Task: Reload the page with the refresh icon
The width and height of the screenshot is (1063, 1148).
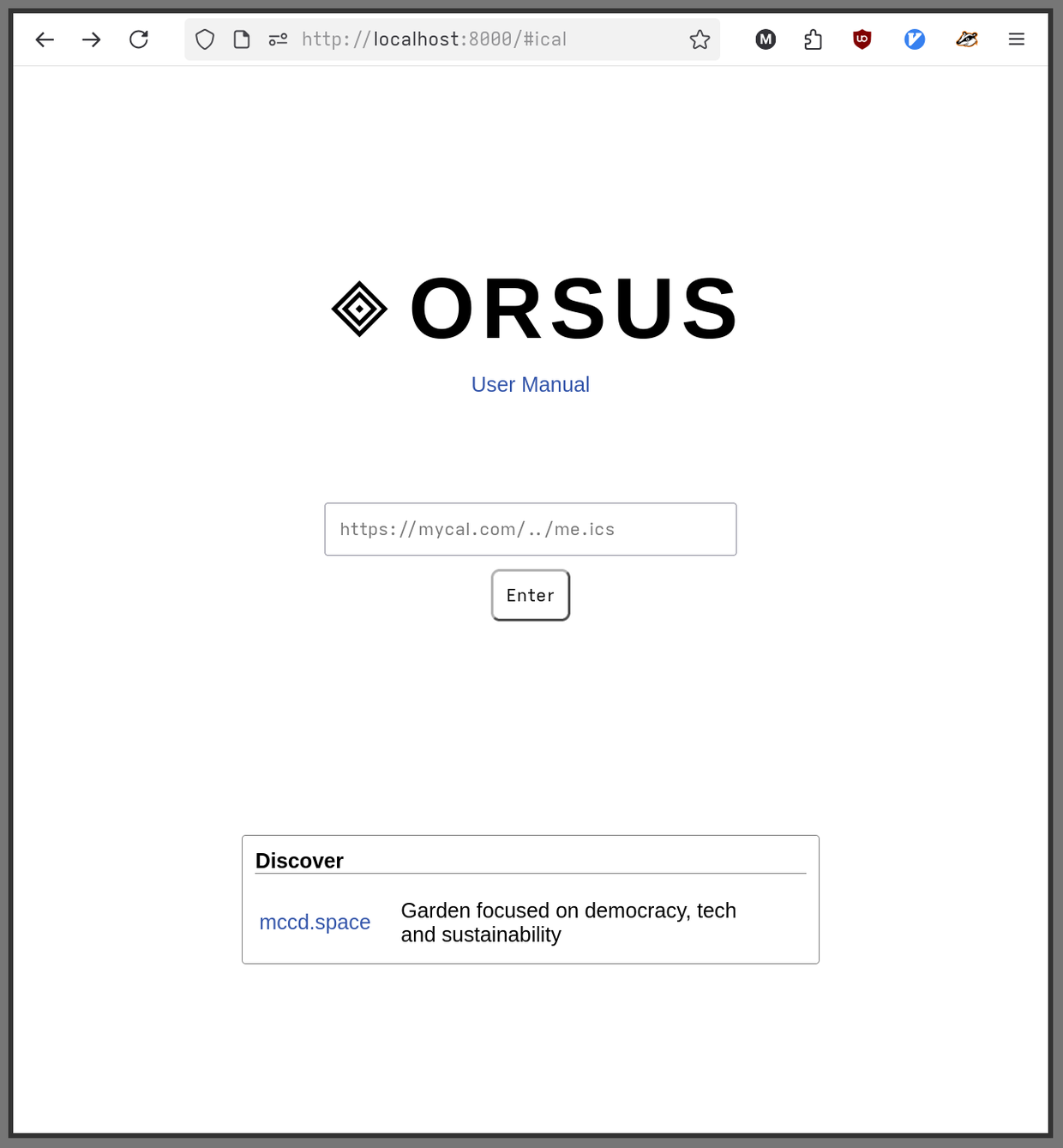Action: click(x=139, y=39)
